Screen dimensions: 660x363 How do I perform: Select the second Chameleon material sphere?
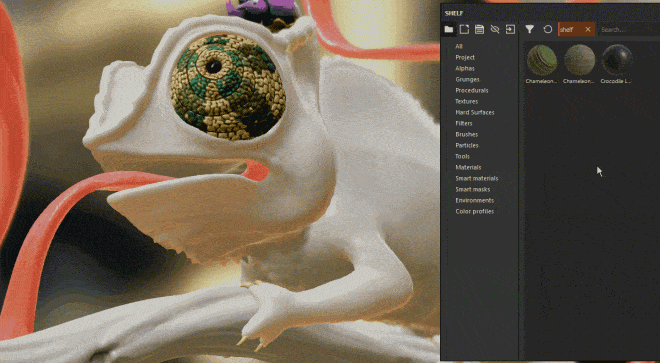pyautogui.click(x=580, y=60)
